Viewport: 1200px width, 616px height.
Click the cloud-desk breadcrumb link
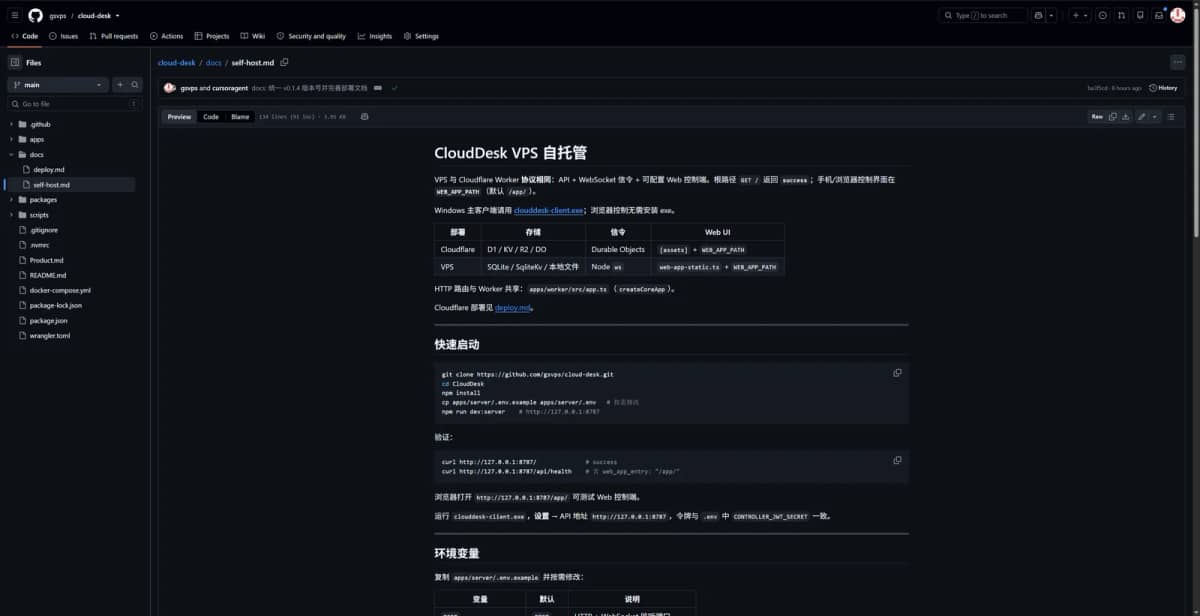[176, 62]
